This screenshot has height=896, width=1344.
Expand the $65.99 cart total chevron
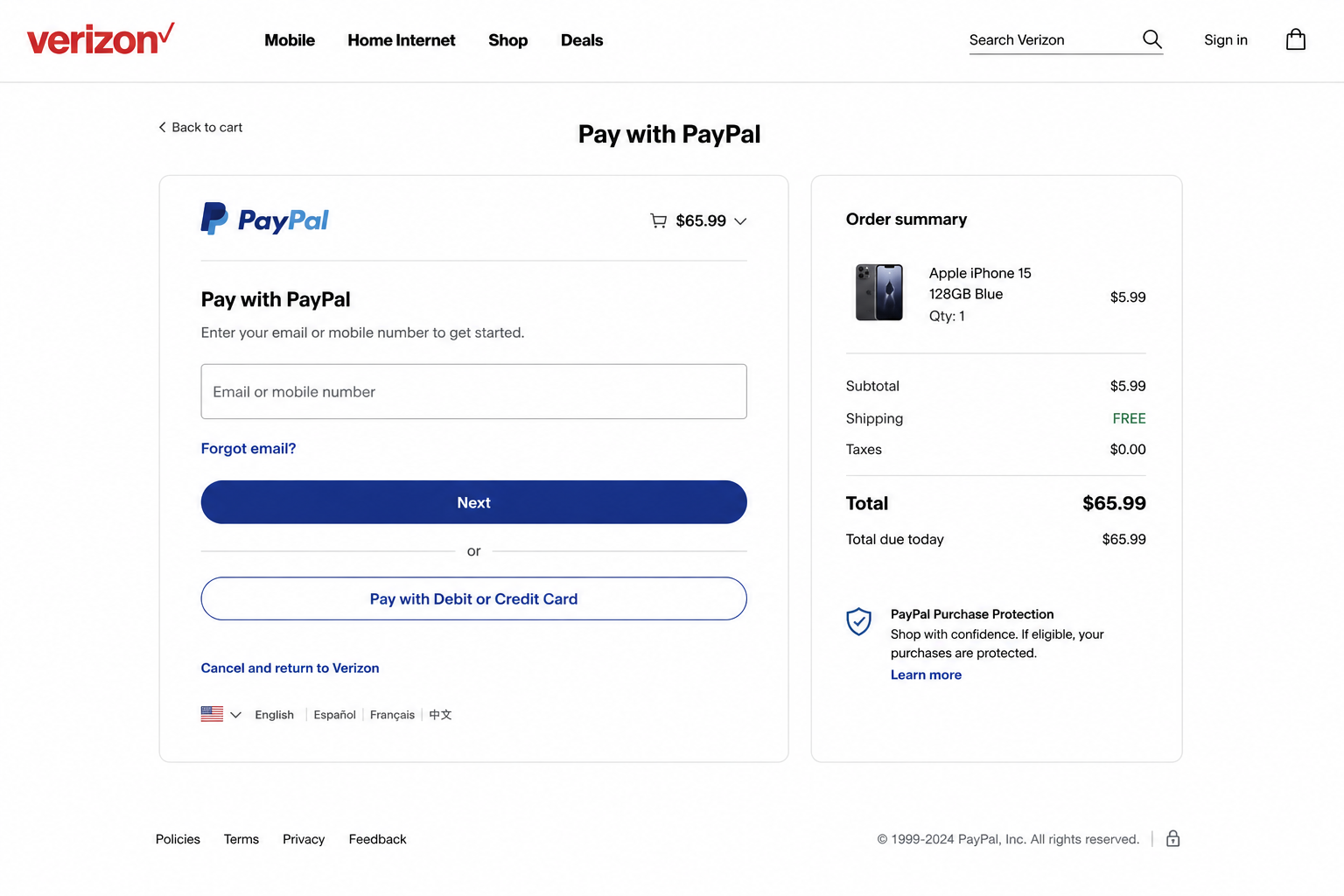[740, 221]
